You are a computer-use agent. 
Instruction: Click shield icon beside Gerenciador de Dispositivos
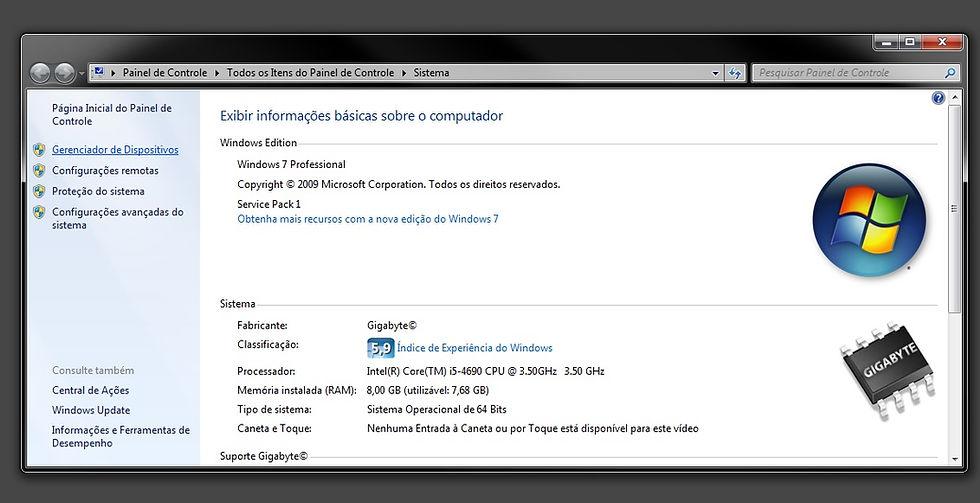[x=39, y=149]
